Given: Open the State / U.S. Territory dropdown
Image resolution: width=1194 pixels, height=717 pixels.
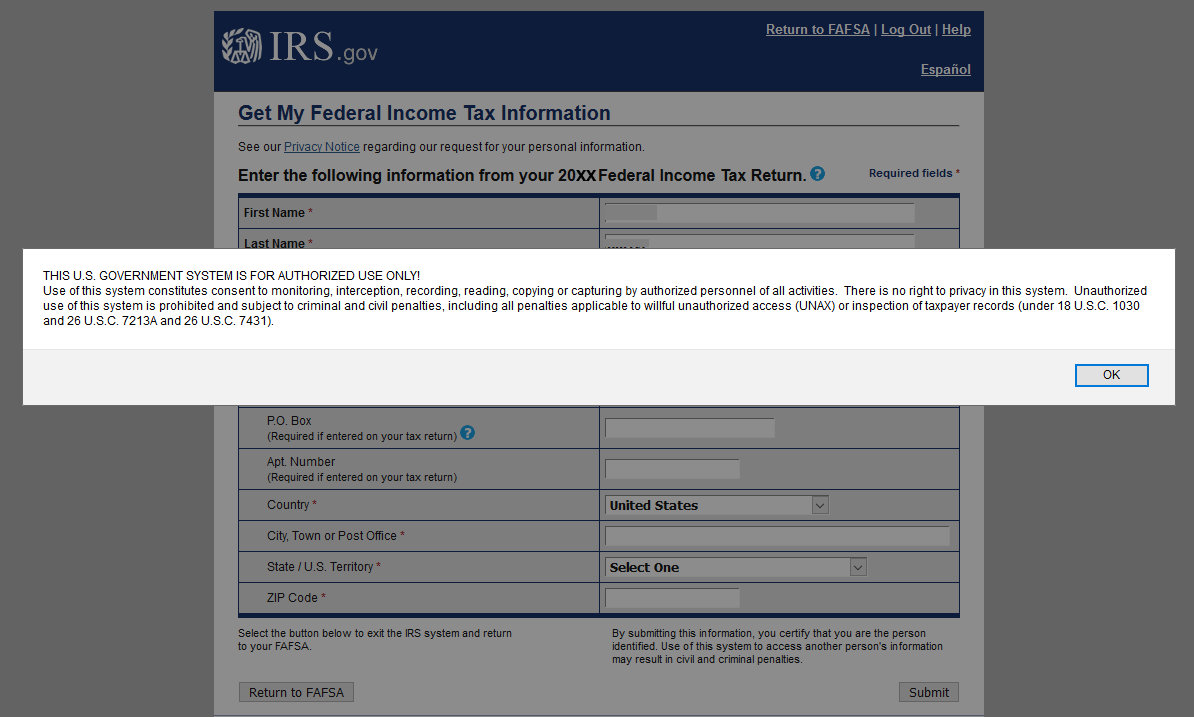Looking at the screenshot, I should click(x=736, y=567).
